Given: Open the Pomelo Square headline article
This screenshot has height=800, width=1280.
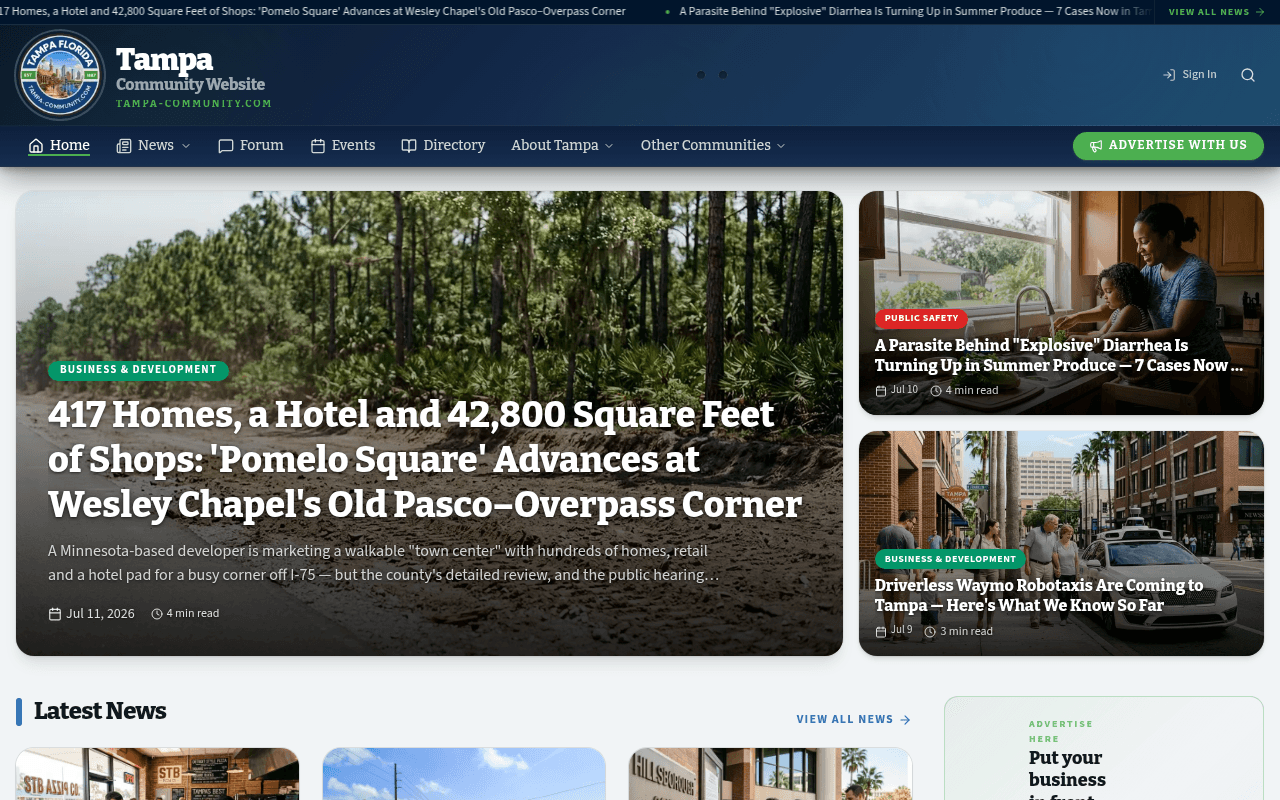Looking at the screenshot, I should coord(425,459).
